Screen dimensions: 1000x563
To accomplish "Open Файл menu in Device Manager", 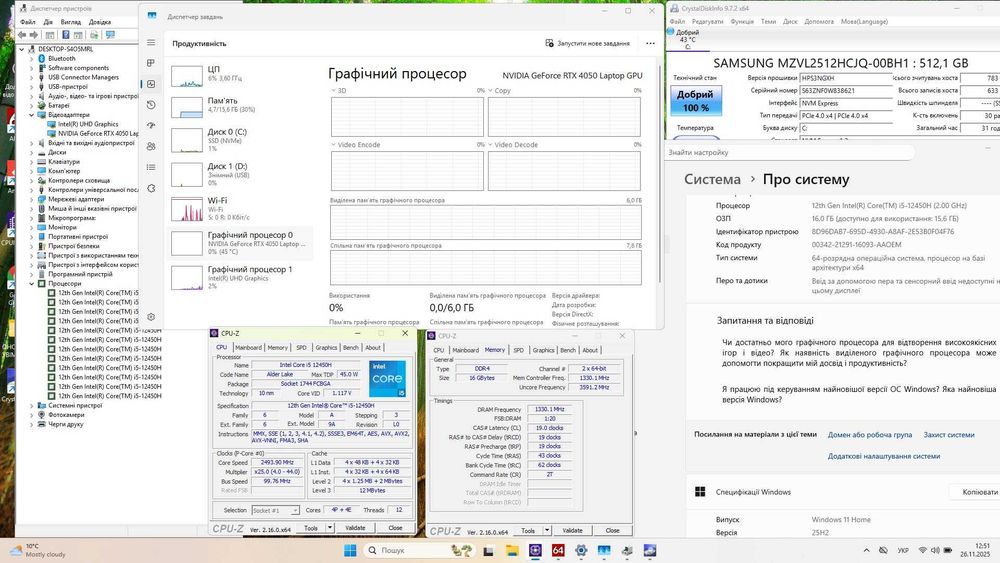I will (x=27, y=22).
